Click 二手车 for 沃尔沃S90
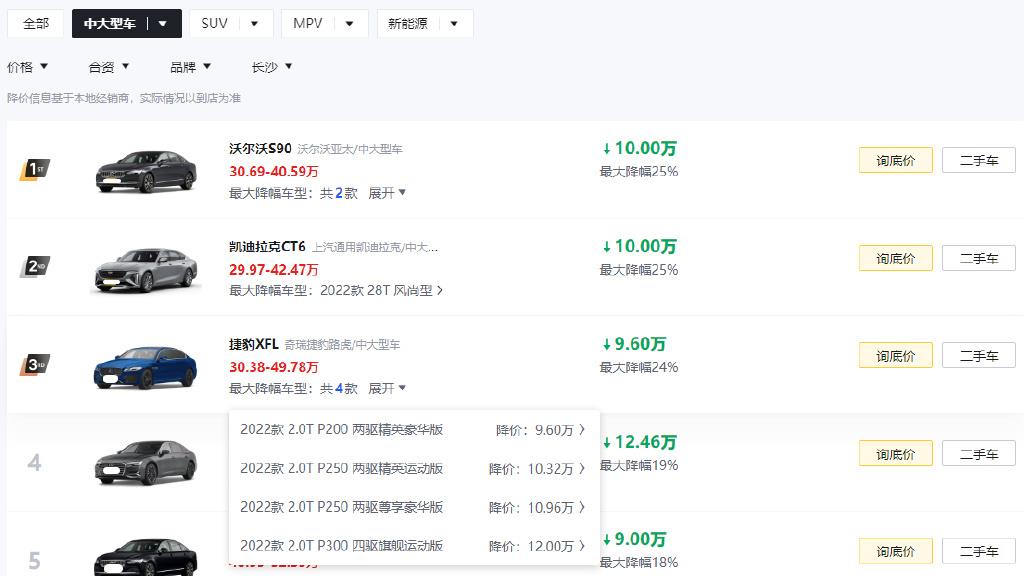The height and width of the screenshot is (576, 1024). click(979, 160)
